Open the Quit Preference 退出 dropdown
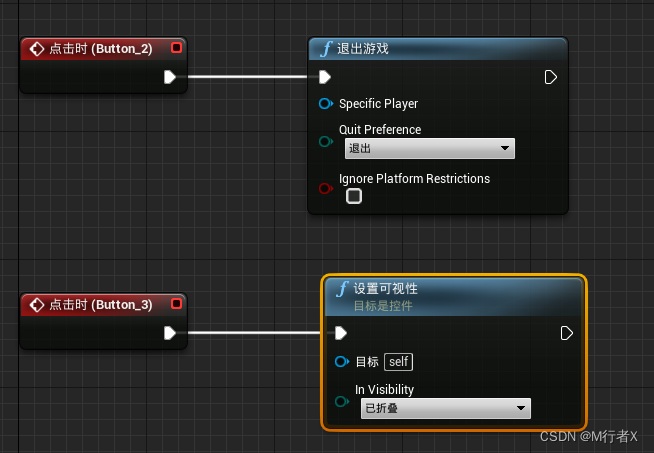Image resolution: width=654 pixels, height=453 pixels. [x=430, y=148]
